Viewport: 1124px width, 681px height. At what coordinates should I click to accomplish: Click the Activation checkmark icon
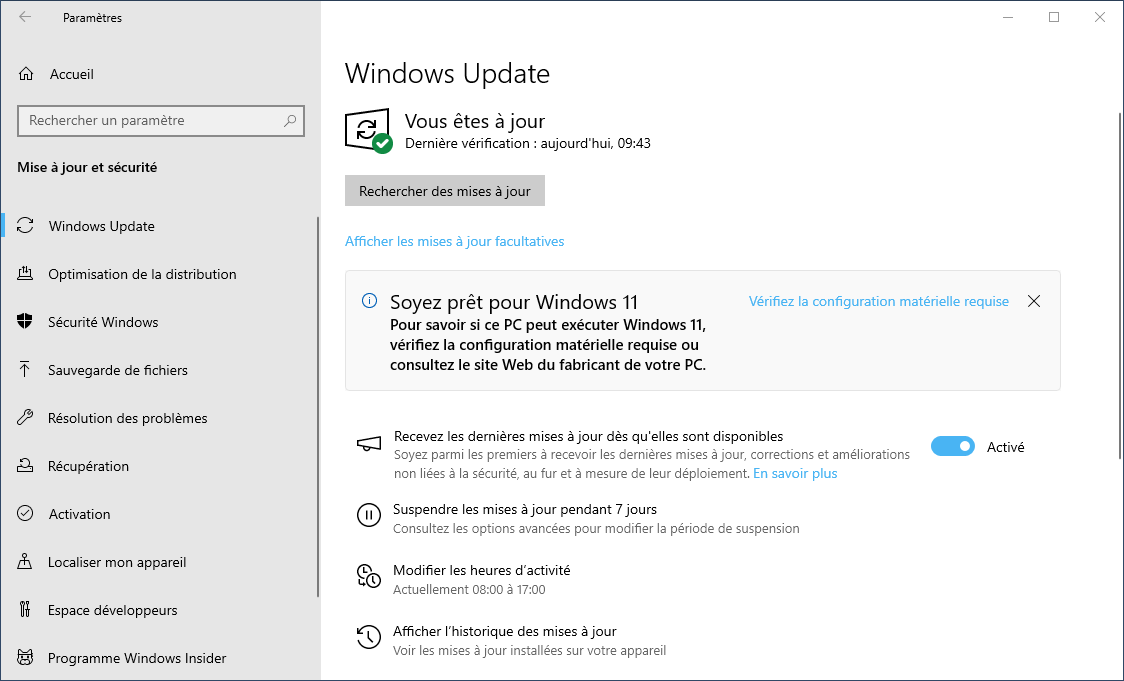(25, 514)
